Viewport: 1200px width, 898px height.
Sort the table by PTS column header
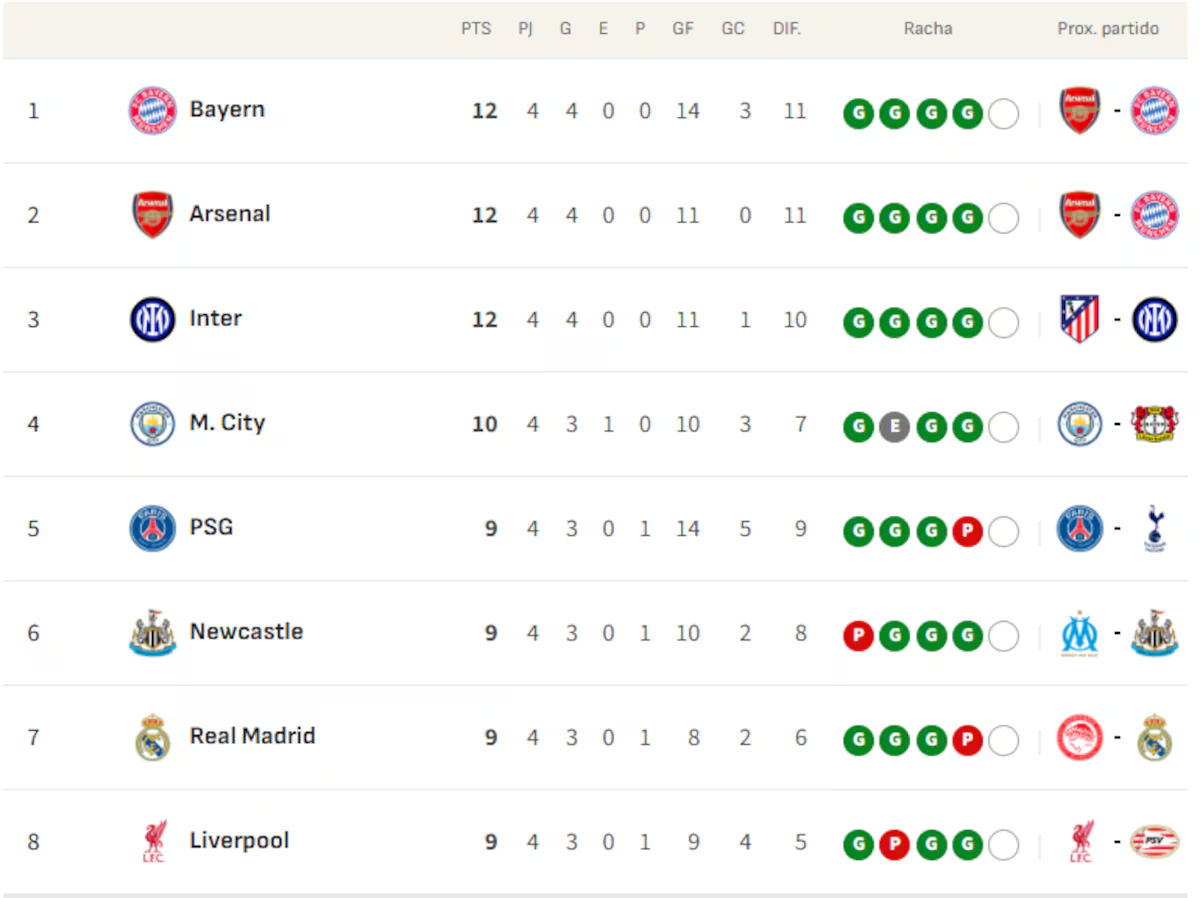476,29
